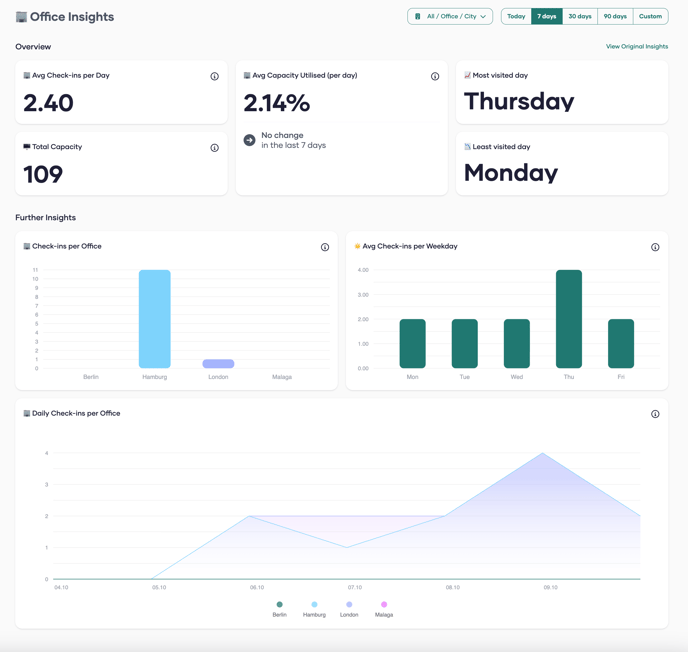Screen dimensions: 688x652
Task: Click the no-change arrow icon
Action: pyautogui.click(x=250, y=140)
